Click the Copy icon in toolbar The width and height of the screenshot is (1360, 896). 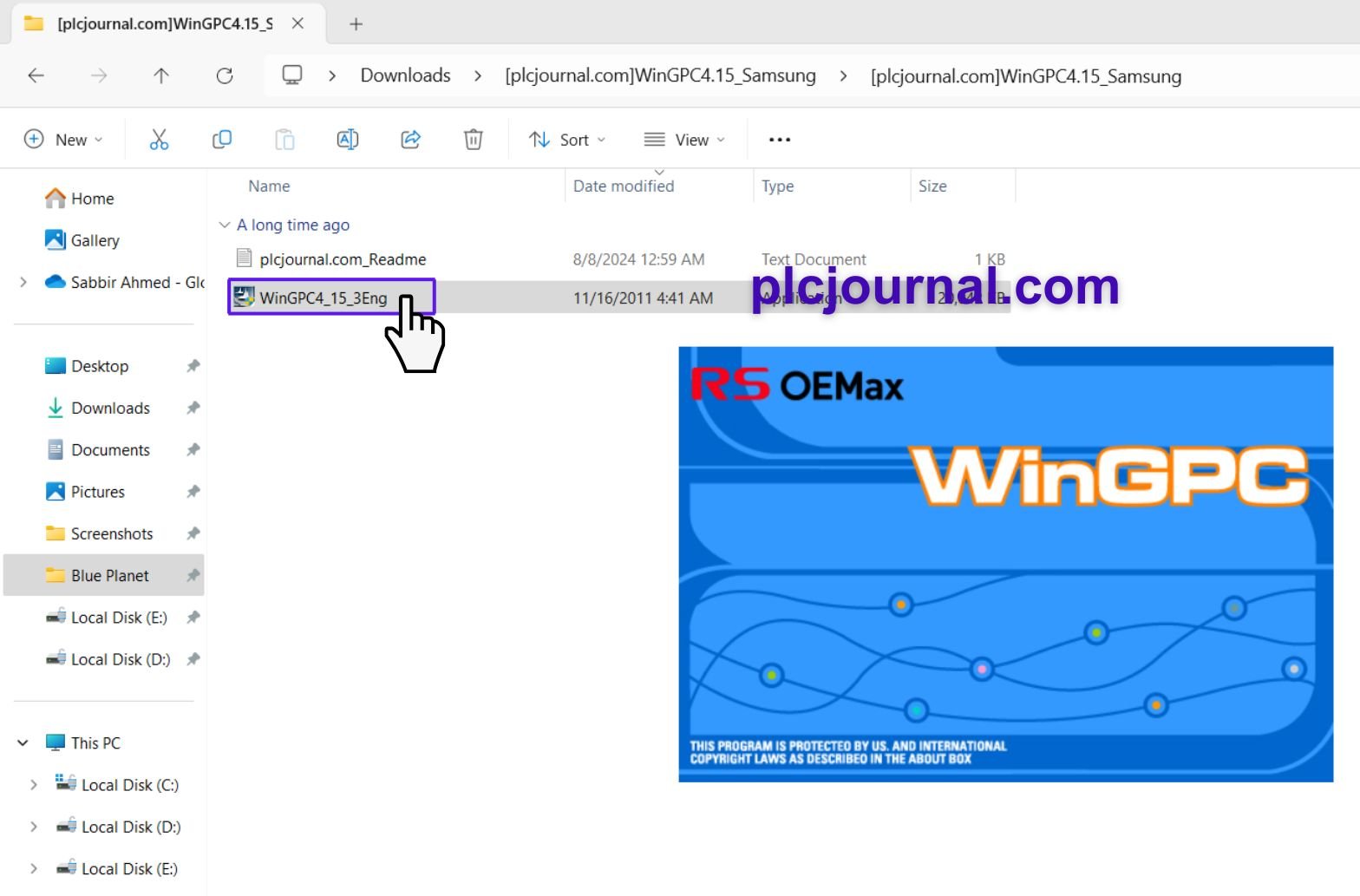coord(222,140)
